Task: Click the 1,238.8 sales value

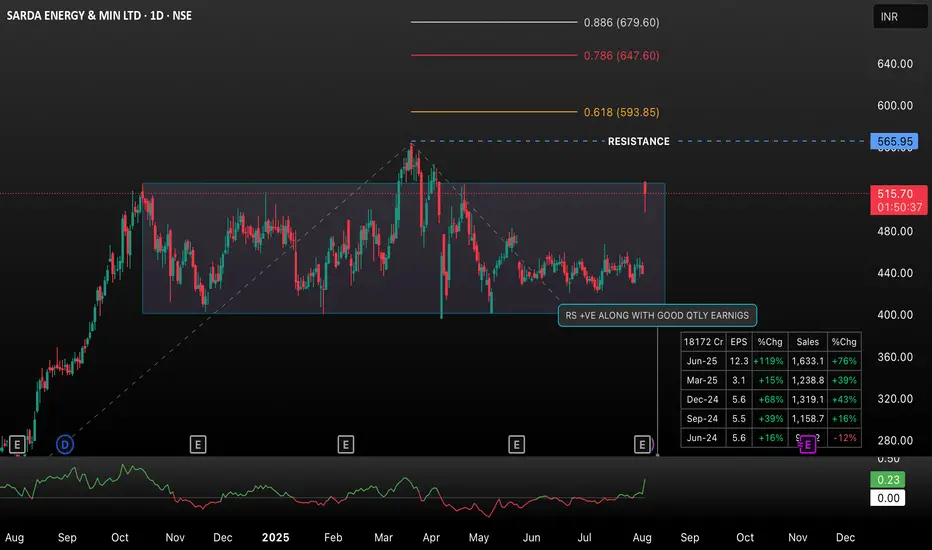Action: (x=807, y=380)
